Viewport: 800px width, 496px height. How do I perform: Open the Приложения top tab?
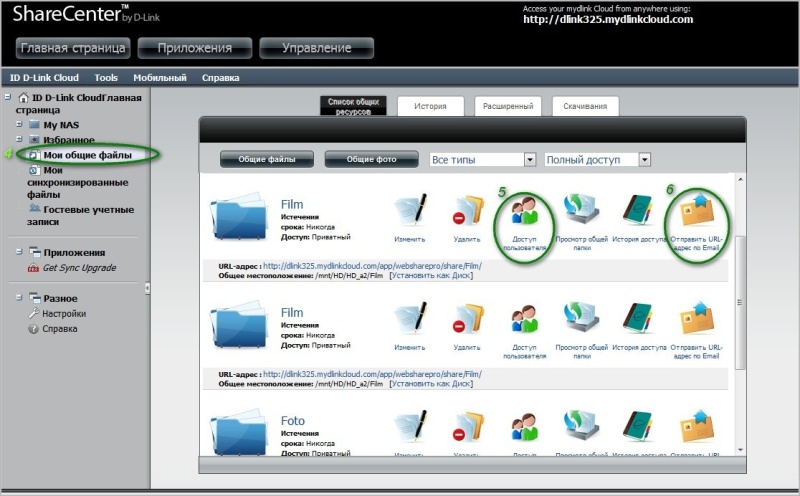pos(195,48)
